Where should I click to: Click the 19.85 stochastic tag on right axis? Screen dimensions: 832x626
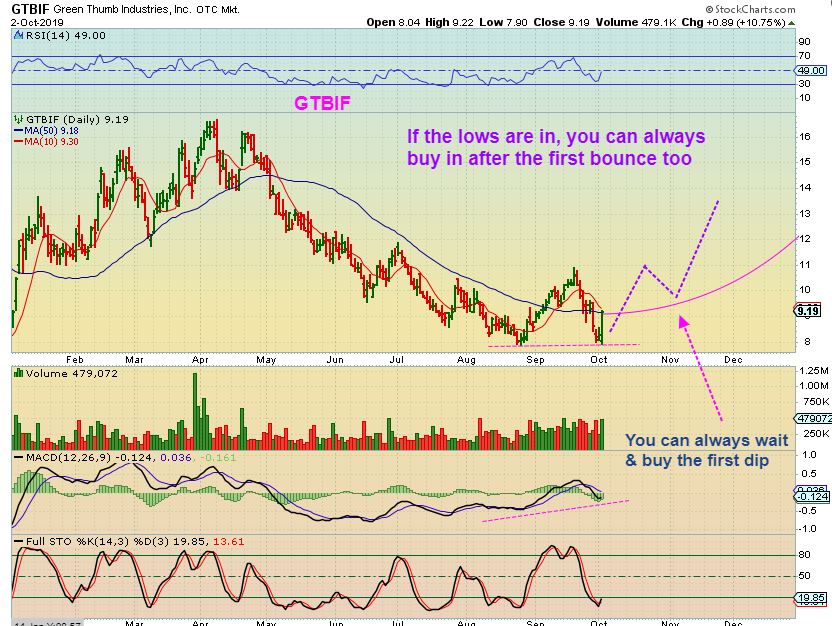[811, 597]
